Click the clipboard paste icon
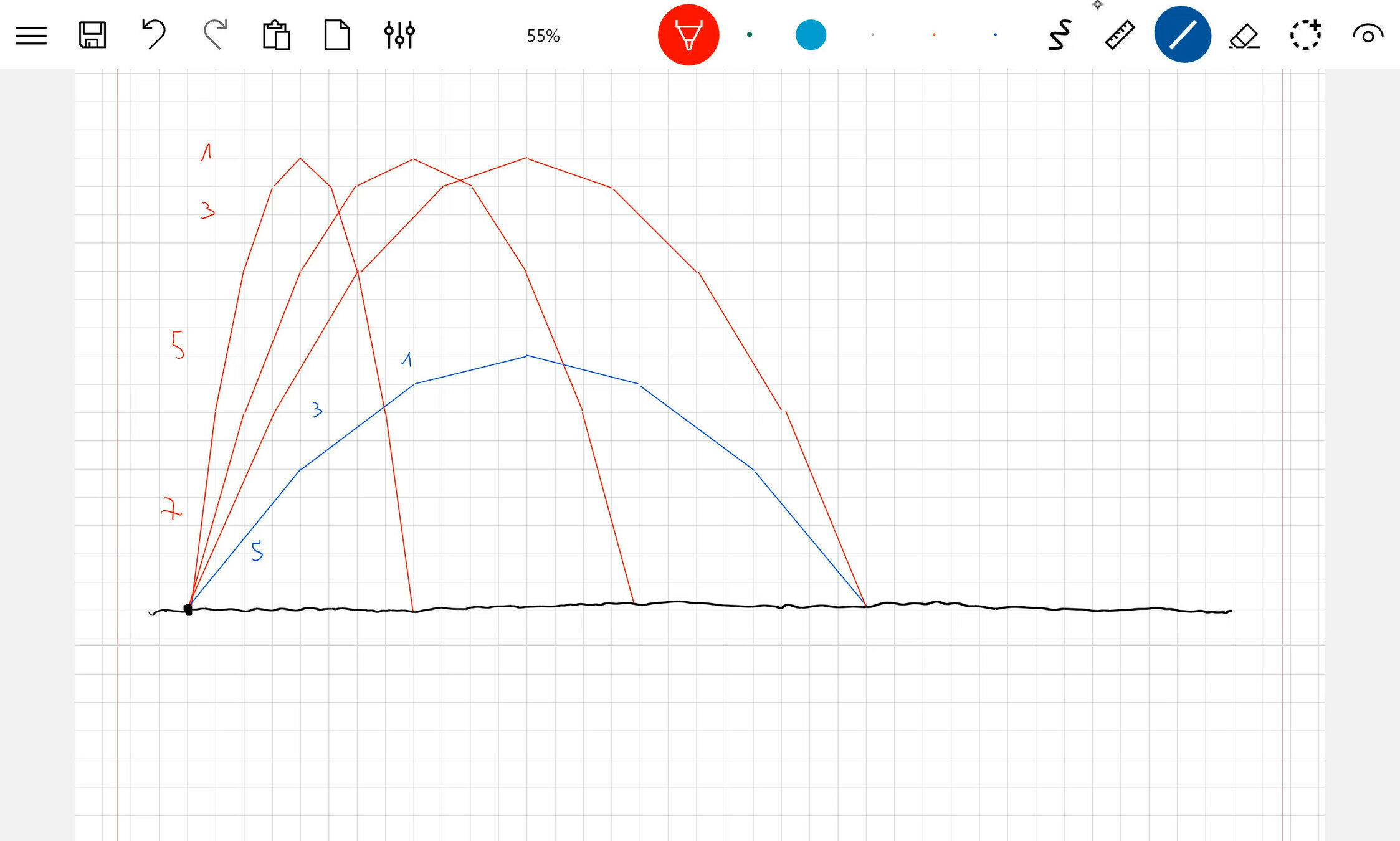 click(x=276, y=35)
